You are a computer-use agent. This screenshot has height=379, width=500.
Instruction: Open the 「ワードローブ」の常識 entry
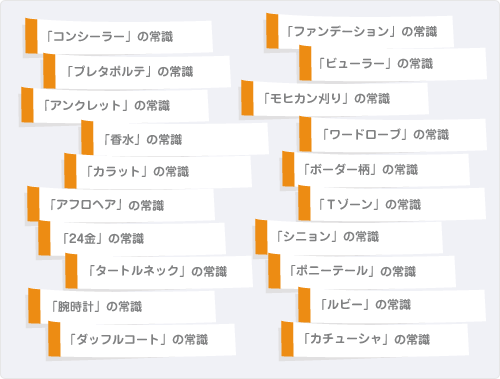tap(393, 134)
